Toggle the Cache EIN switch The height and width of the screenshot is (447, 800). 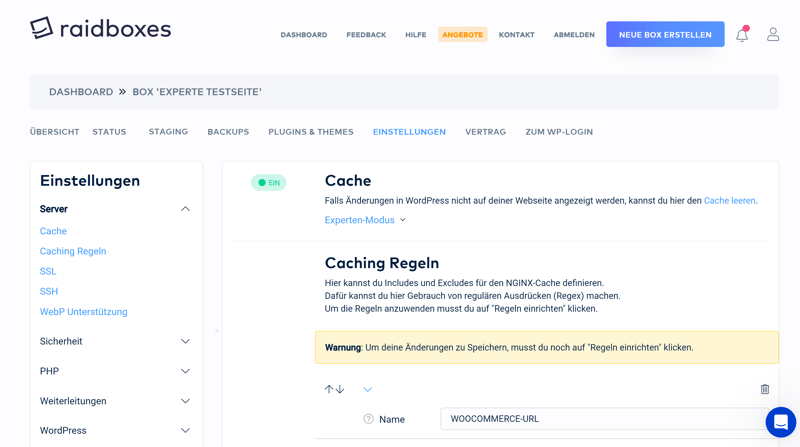pyautogui.click(x=269, y=183)
